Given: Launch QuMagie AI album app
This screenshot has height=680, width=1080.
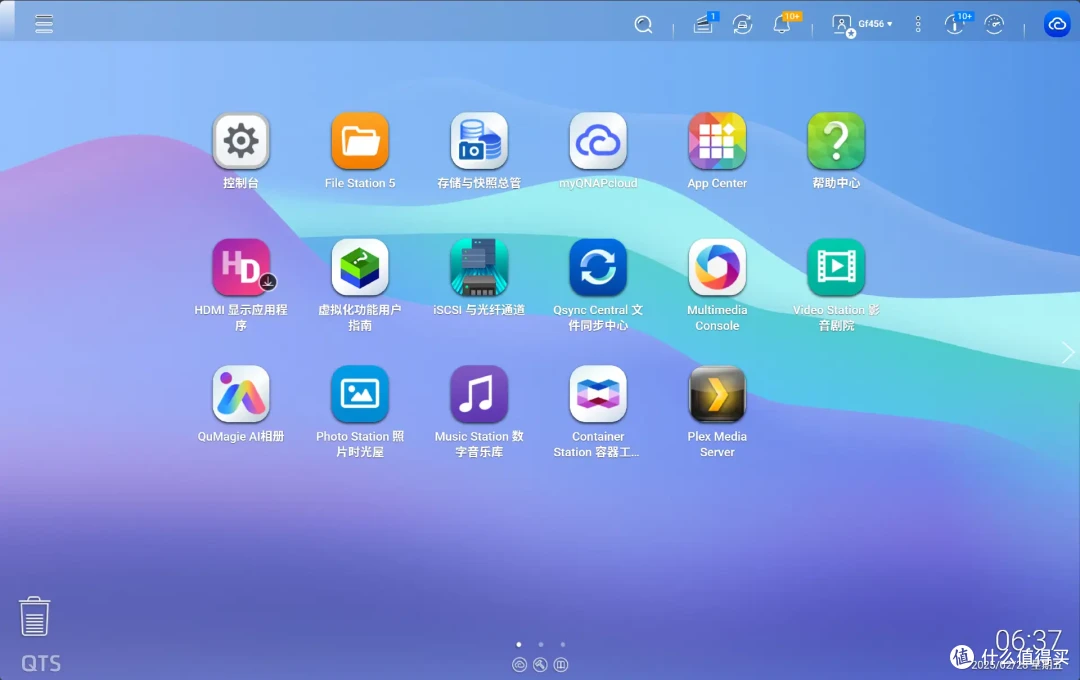Looking at the screenshot, I should pos(240,394).
